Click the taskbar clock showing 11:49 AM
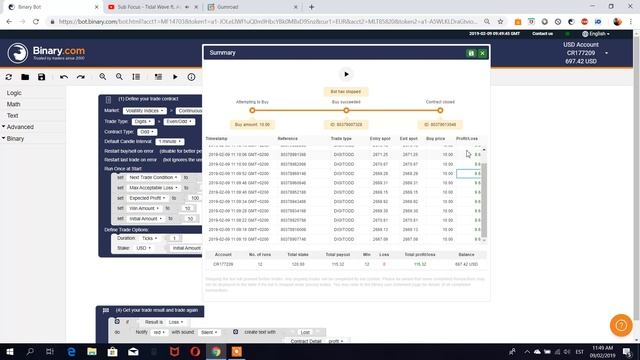 coord(602,351)
